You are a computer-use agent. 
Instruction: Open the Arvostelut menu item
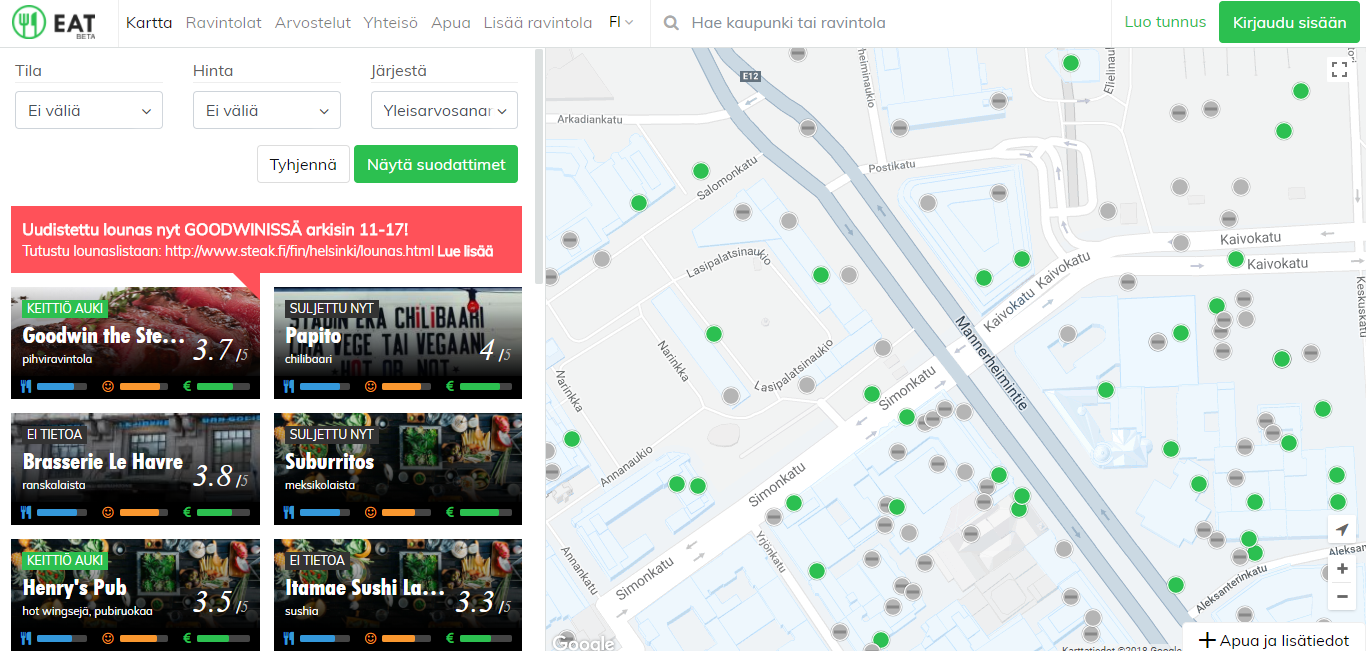click(x=313, y=23)
